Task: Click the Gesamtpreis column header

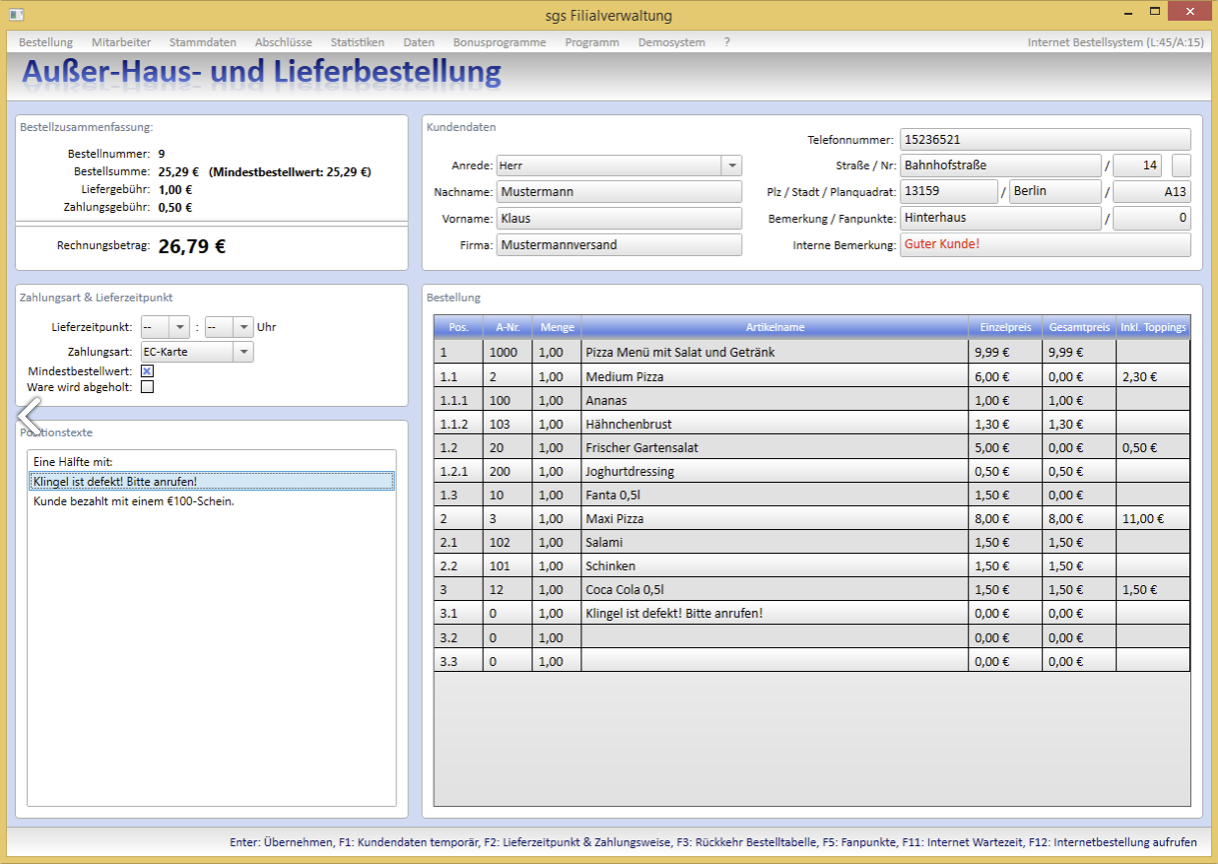Action: [x=1079, y=327]
